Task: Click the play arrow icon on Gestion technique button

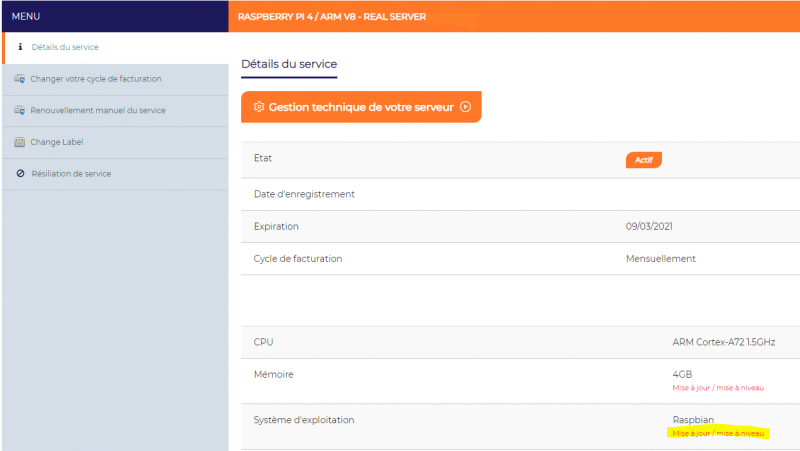Action: (x=465, y=107)
